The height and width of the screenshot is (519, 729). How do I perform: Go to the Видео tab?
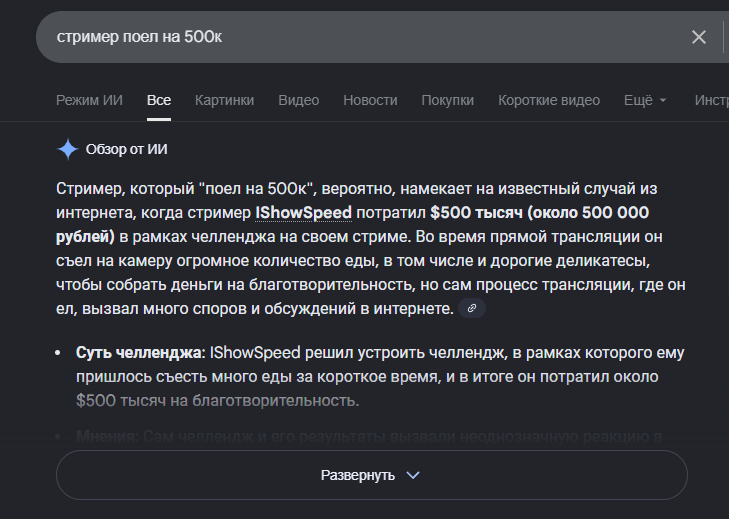pyautogui.click(x=298, y=100)
